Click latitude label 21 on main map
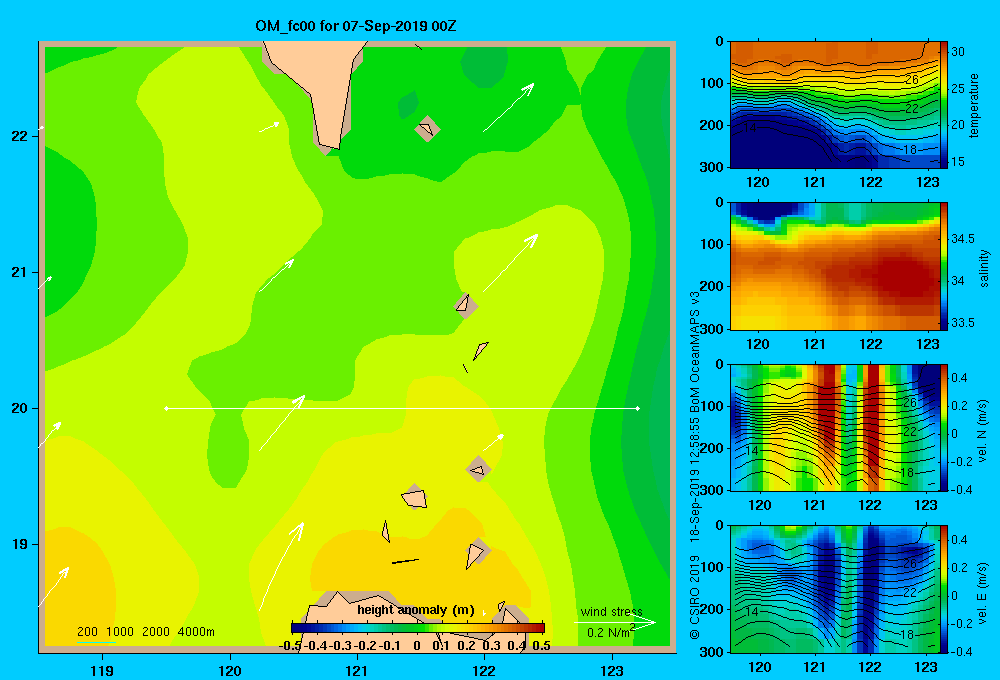Screen dimensions: 1000x680 coord(20,272)
